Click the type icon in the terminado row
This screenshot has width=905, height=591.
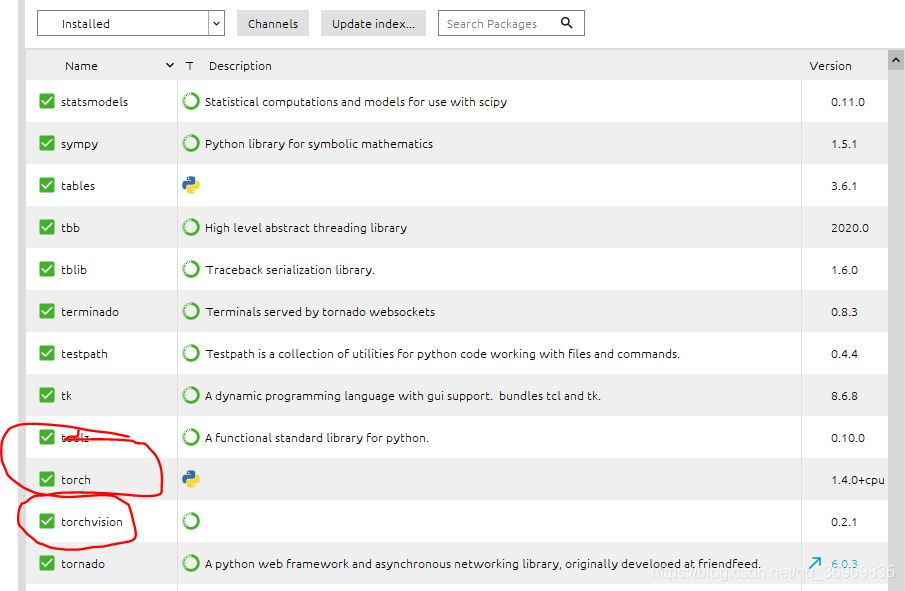pyautogui.click(x=190, y=312)
